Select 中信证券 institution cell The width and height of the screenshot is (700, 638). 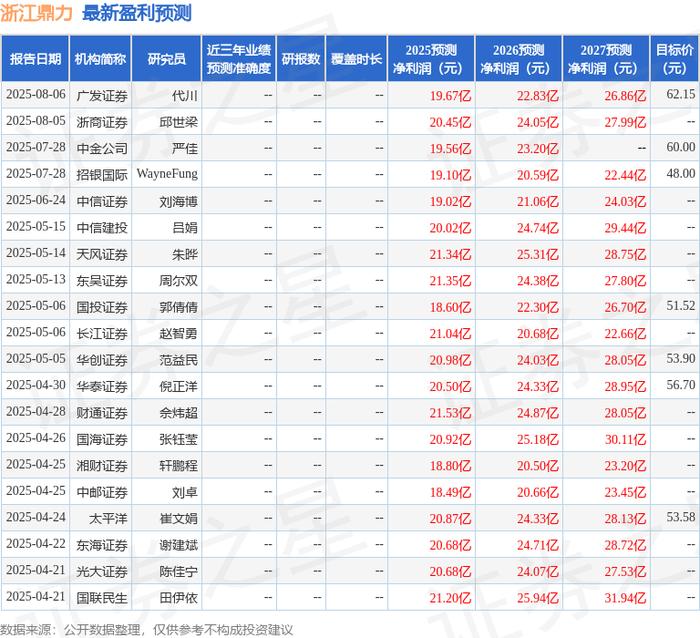[x=102, y=201]
